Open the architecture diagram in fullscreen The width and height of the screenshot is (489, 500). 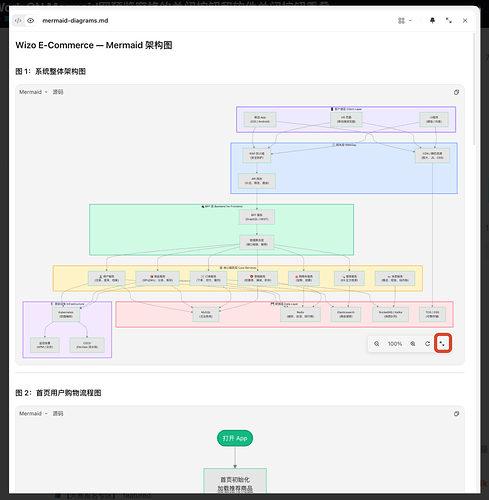pyautogui.click(x=443, y=343)
